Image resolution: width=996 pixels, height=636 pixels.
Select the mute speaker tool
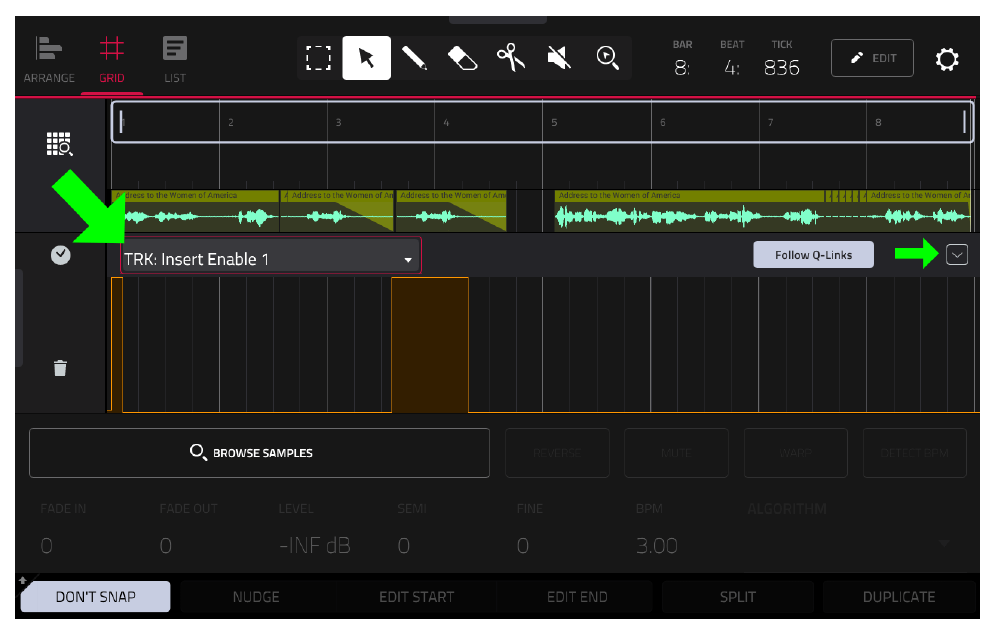pos(559,58)
